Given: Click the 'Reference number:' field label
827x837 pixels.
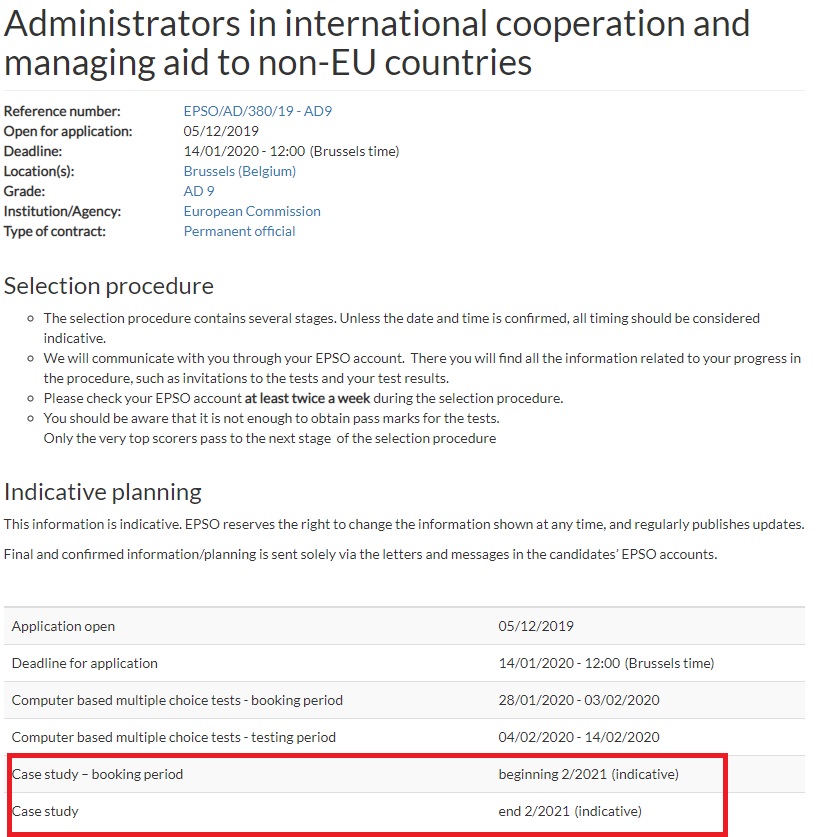Looking at the screenshot, I should point(62,111).
